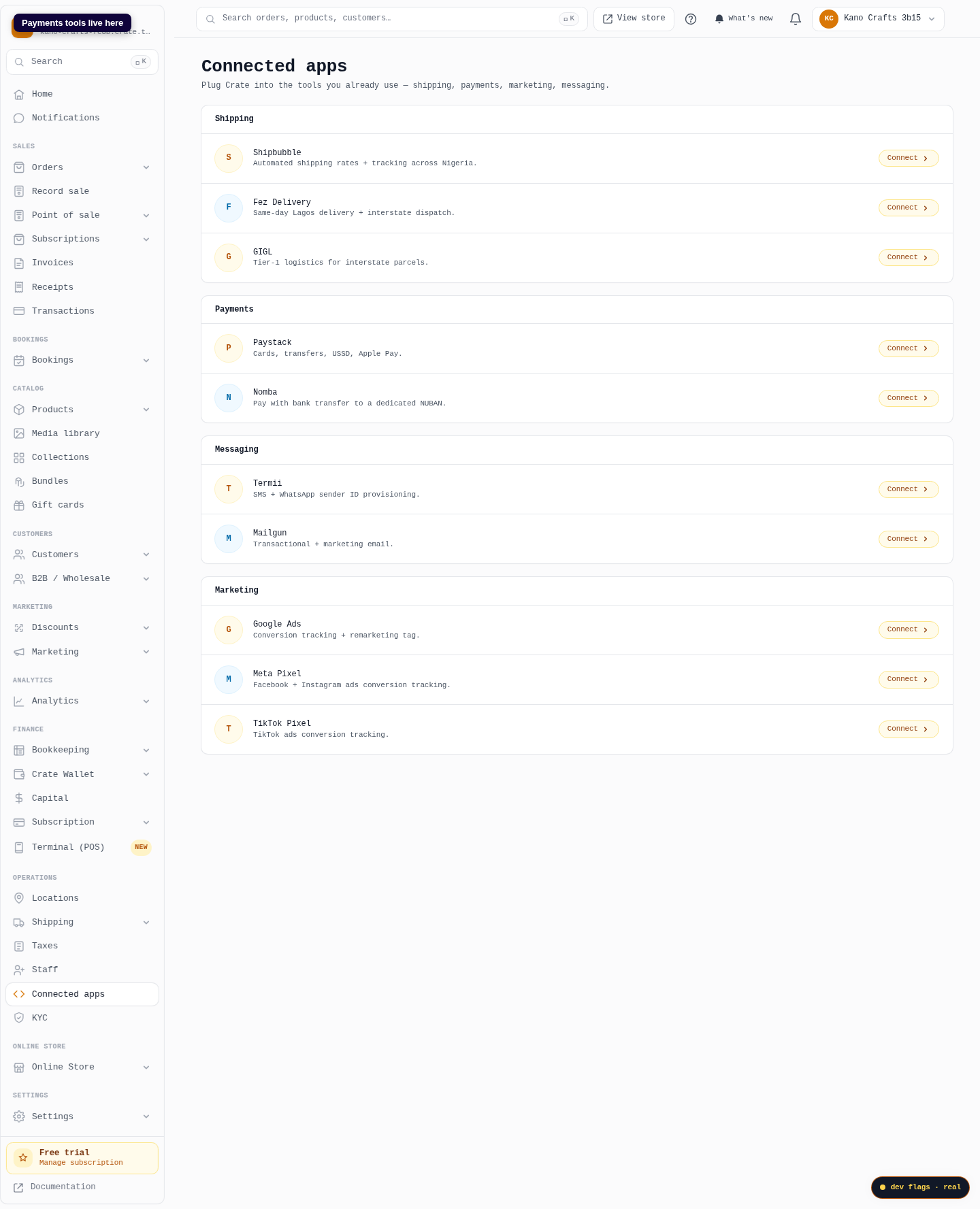Click the TikTok Pixel T app icon
Screen dimensions: 980x1209
click(229, 729)
